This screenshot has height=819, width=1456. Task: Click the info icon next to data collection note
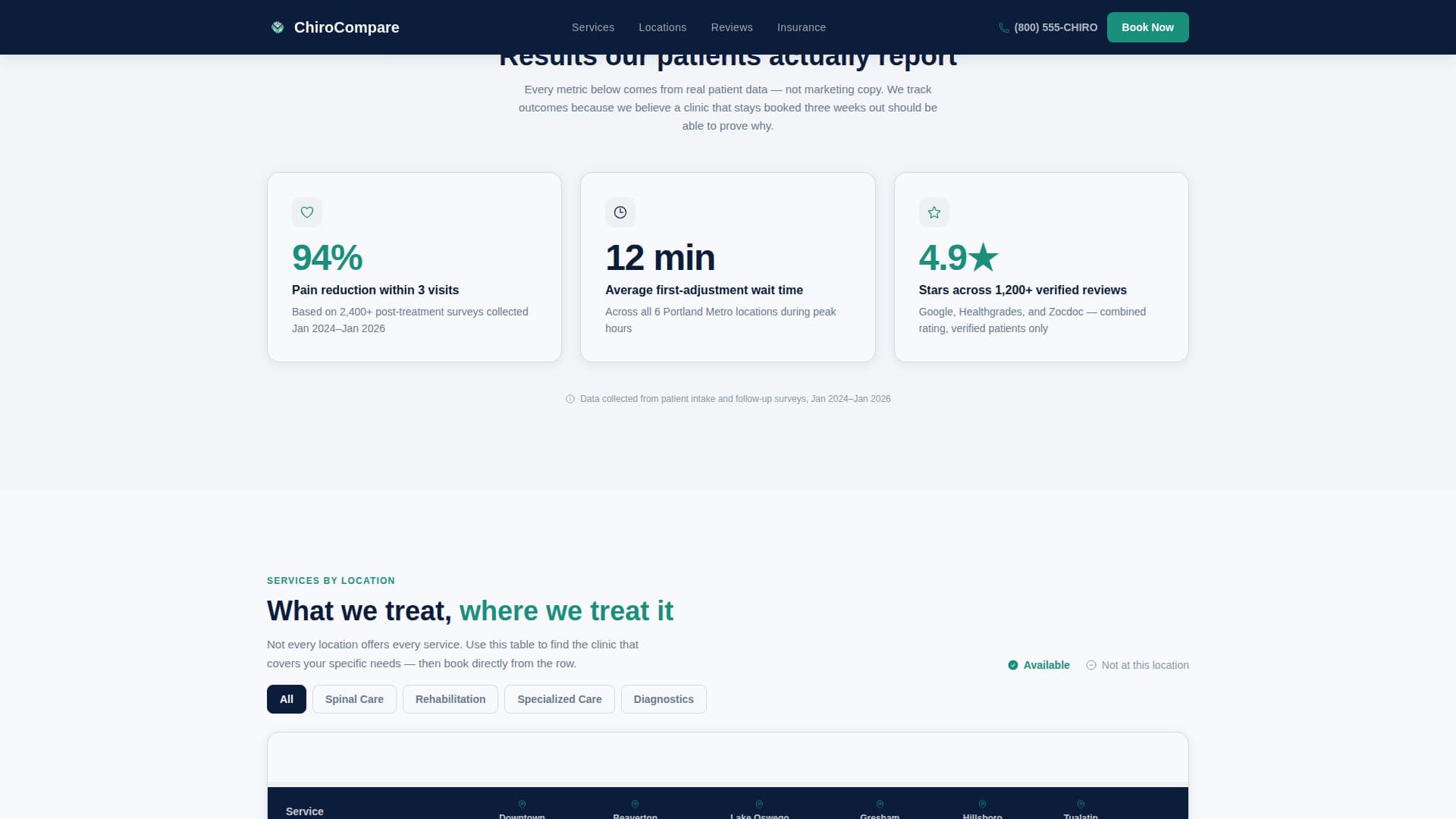[x=570, y=398]
